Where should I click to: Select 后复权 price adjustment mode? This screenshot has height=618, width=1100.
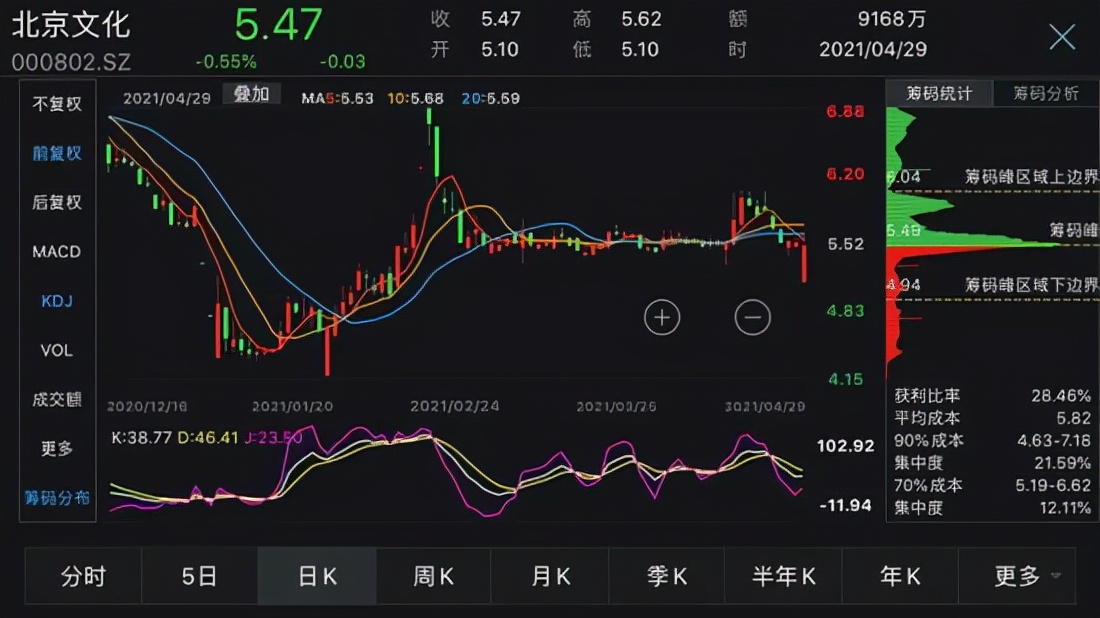[x=57, y=202]
